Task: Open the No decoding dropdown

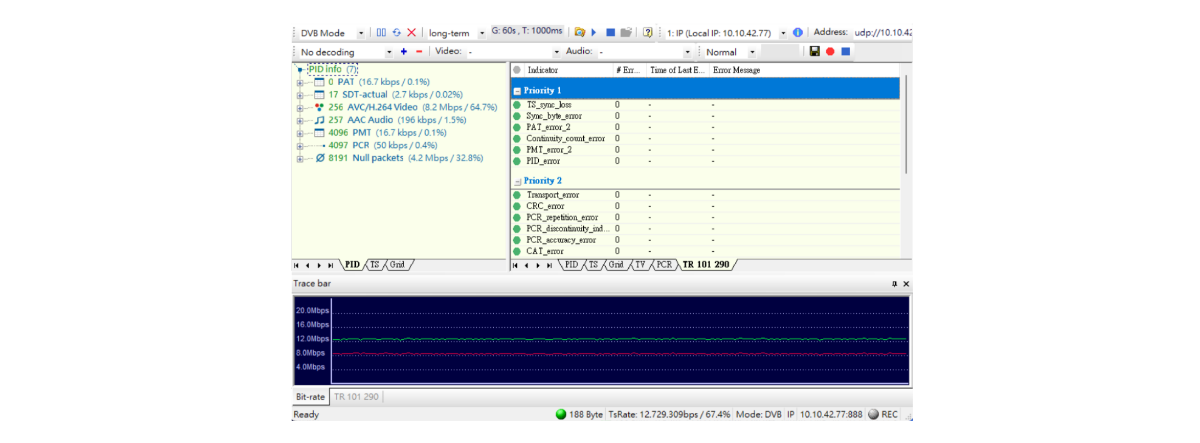Action: point(389,52)
